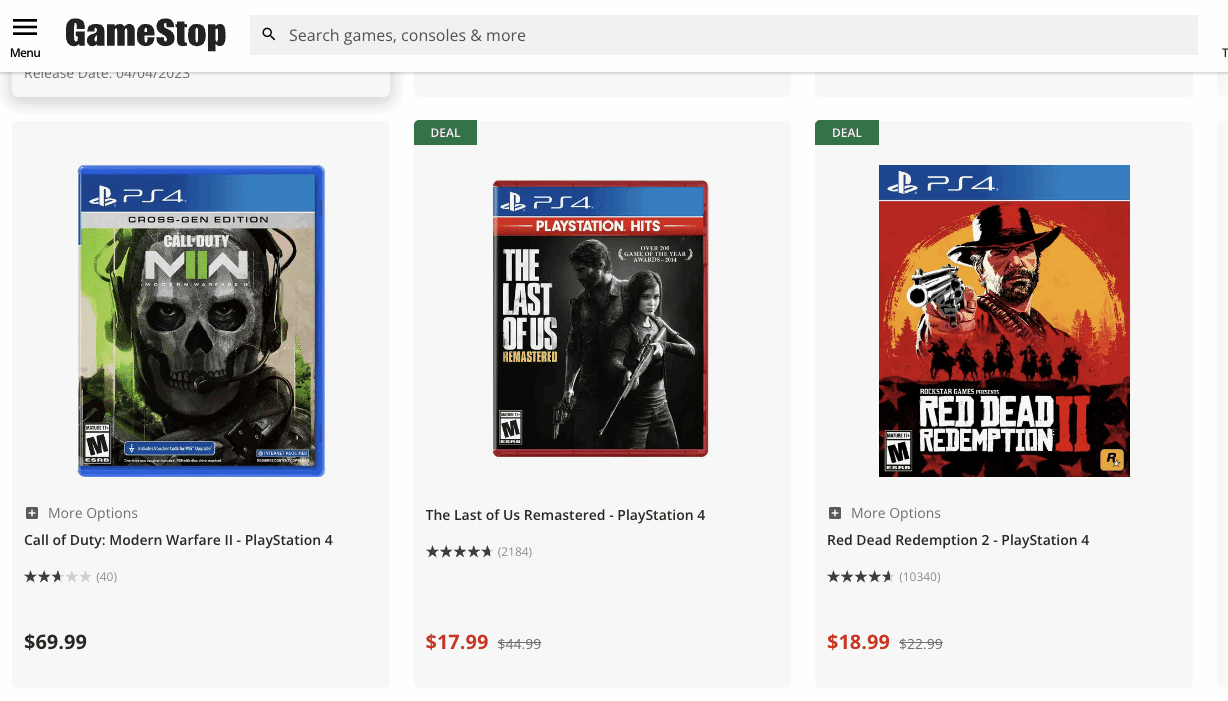Screen dimensions: 1228x701
Task: Expand More Options for Red Dead Redemption 2
Action: click(x=895, y=513)
